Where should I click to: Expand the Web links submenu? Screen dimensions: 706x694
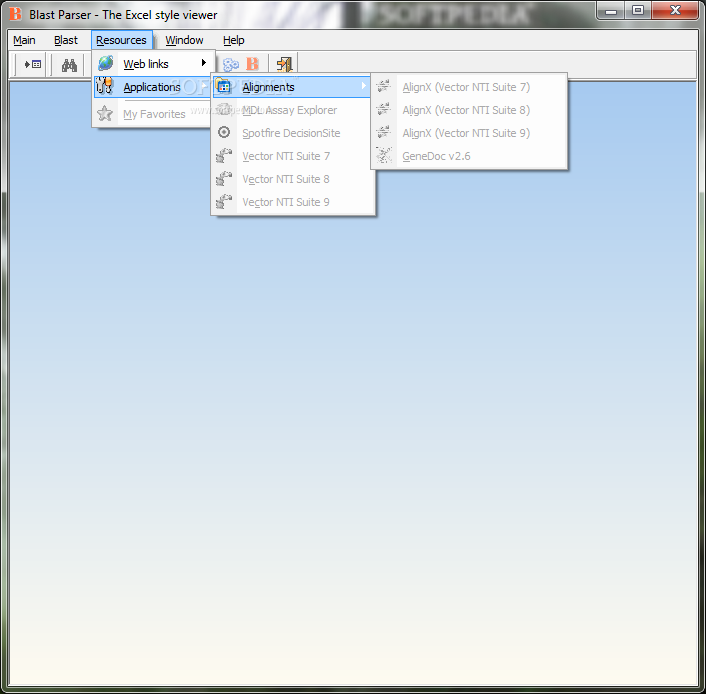click(153, 64)
